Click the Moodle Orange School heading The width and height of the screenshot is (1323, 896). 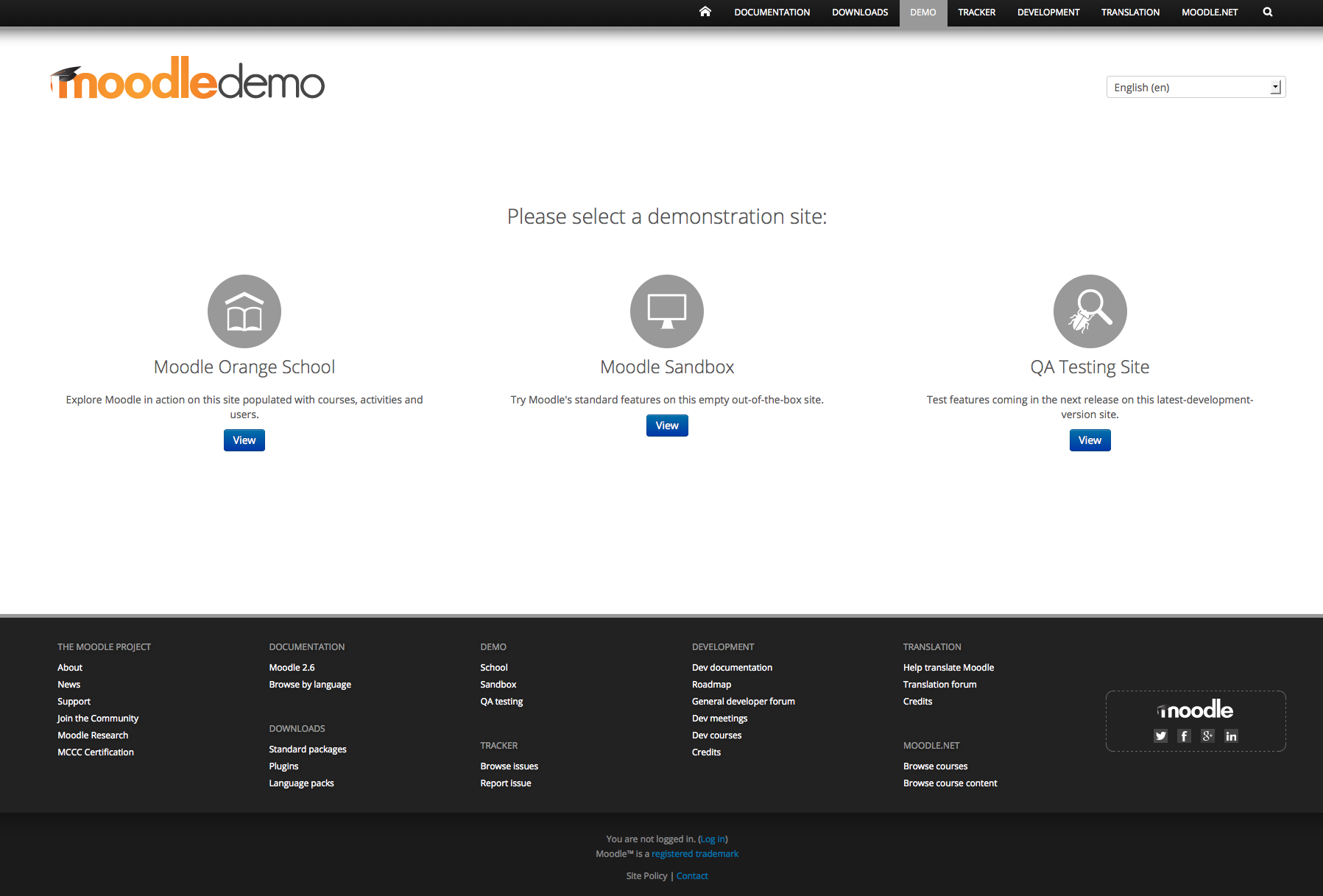pyautogui.click(x=244, y=367)
